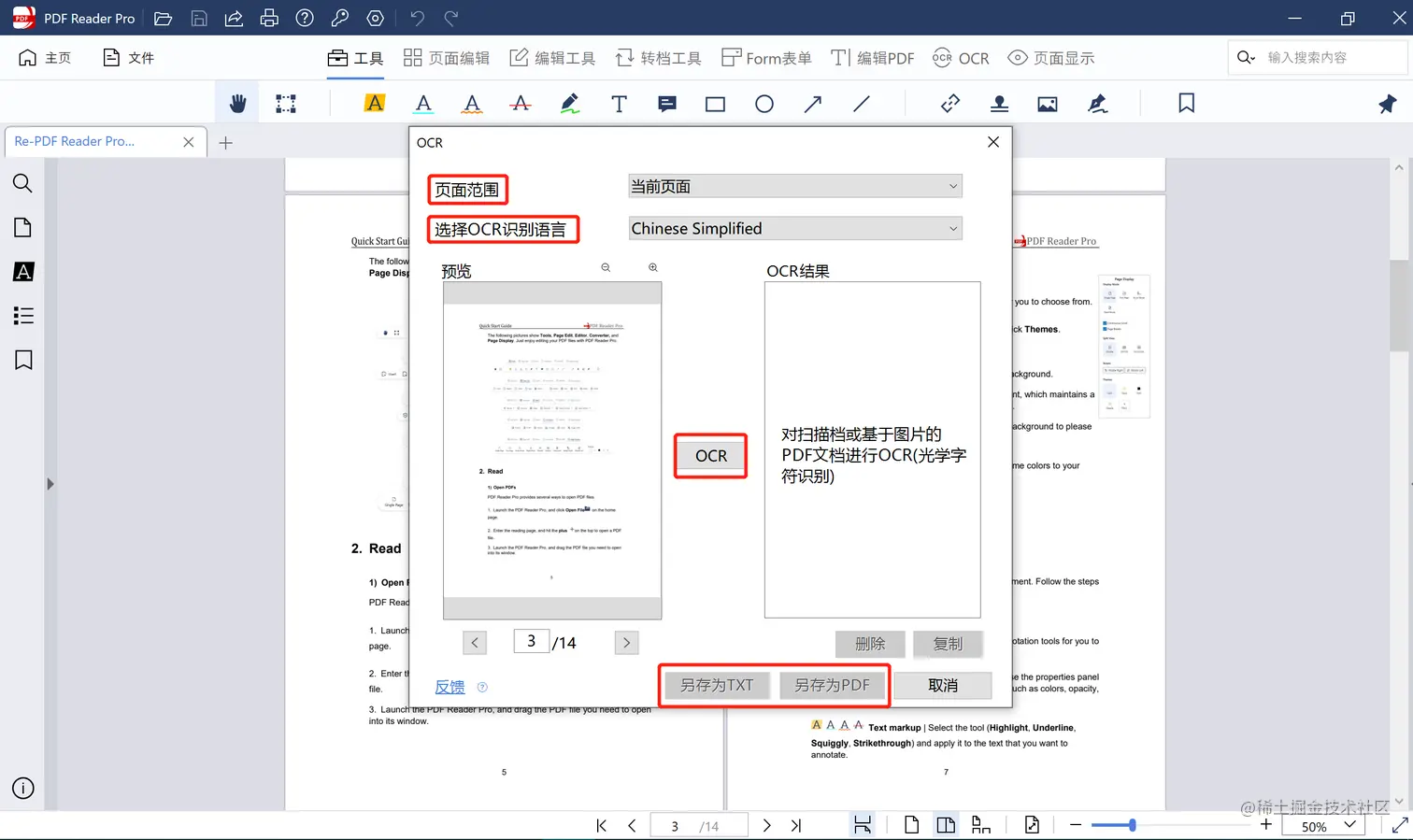1413x840 pixels.
Task: Choose the highlight text tool
Action: pos(375,104)
